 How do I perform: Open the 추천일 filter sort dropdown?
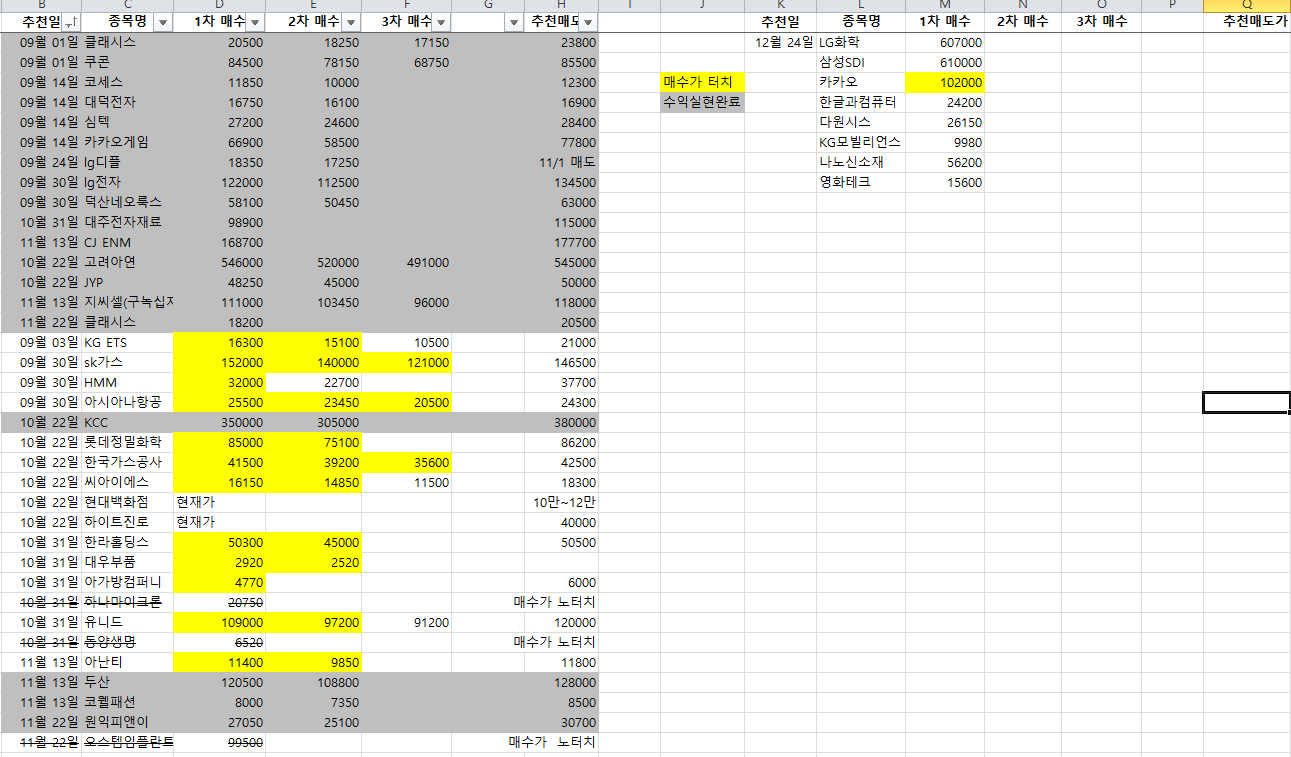coord(73,22)
